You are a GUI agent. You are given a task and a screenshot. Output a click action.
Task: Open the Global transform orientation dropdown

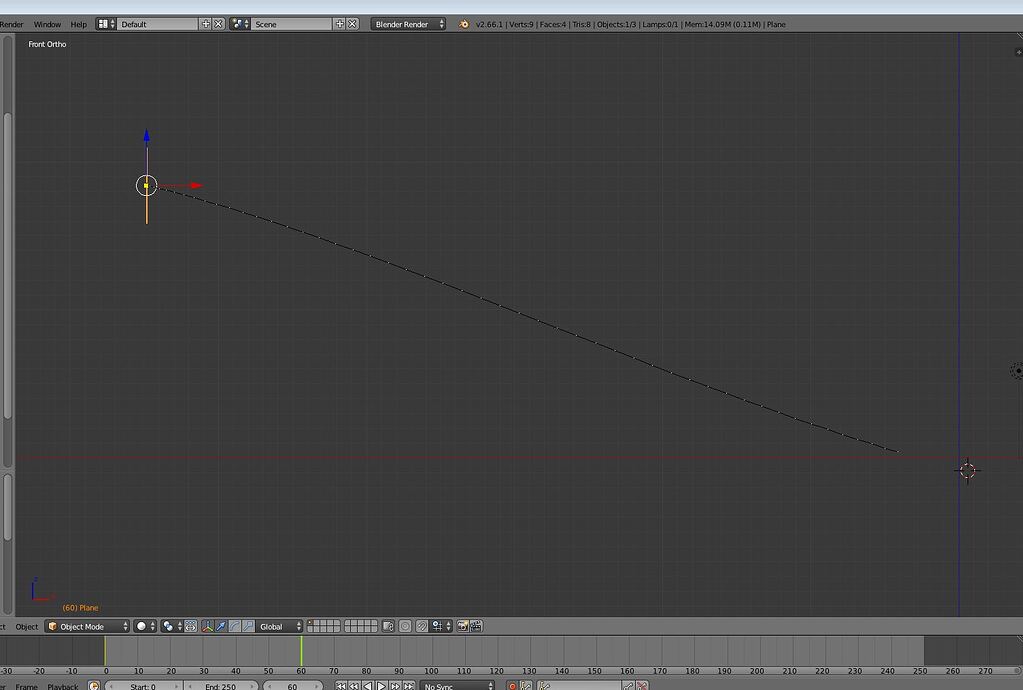pyautogui.click(x=279, y=627)
